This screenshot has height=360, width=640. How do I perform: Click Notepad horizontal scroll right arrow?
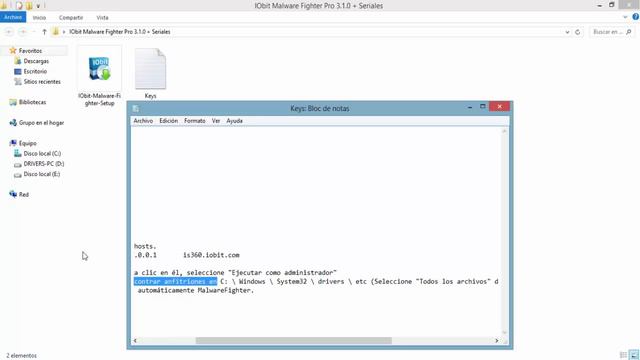[x=497, y=340]
